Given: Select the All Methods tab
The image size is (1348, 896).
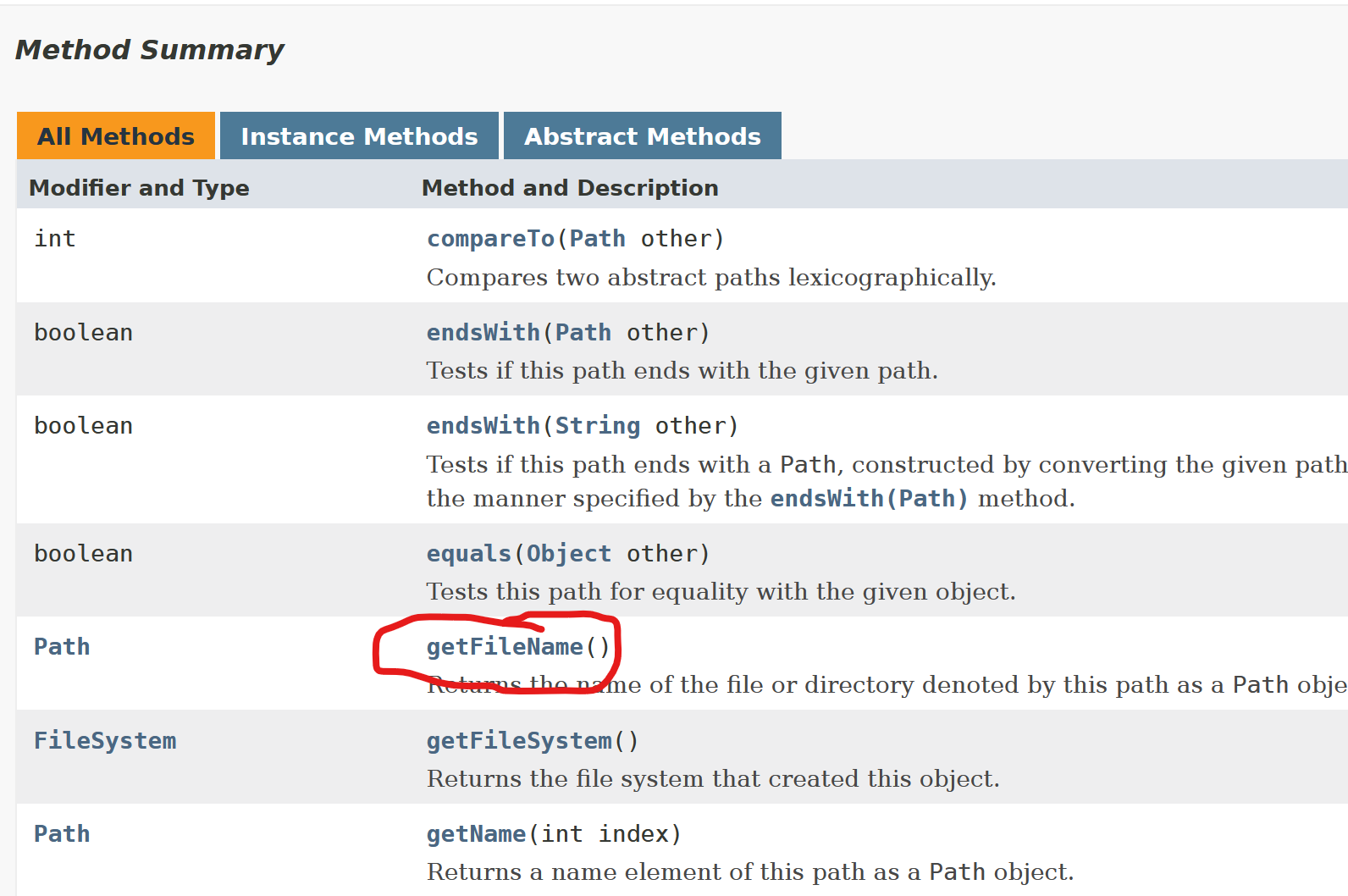Looking at the screenshot, I should pos(116,136).
